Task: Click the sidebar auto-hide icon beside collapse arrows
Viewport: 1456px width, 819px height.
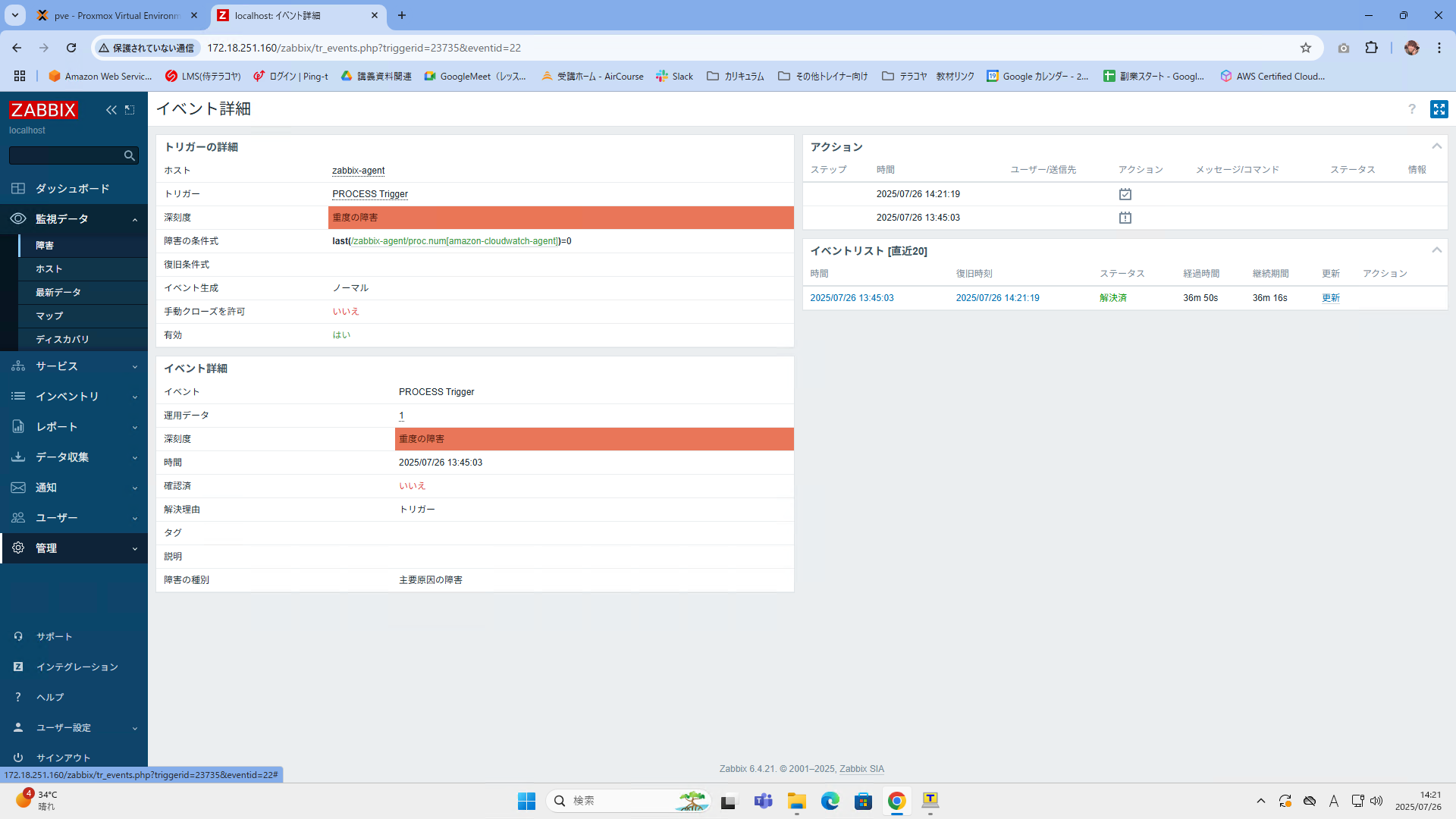Action: coord(130,110)
